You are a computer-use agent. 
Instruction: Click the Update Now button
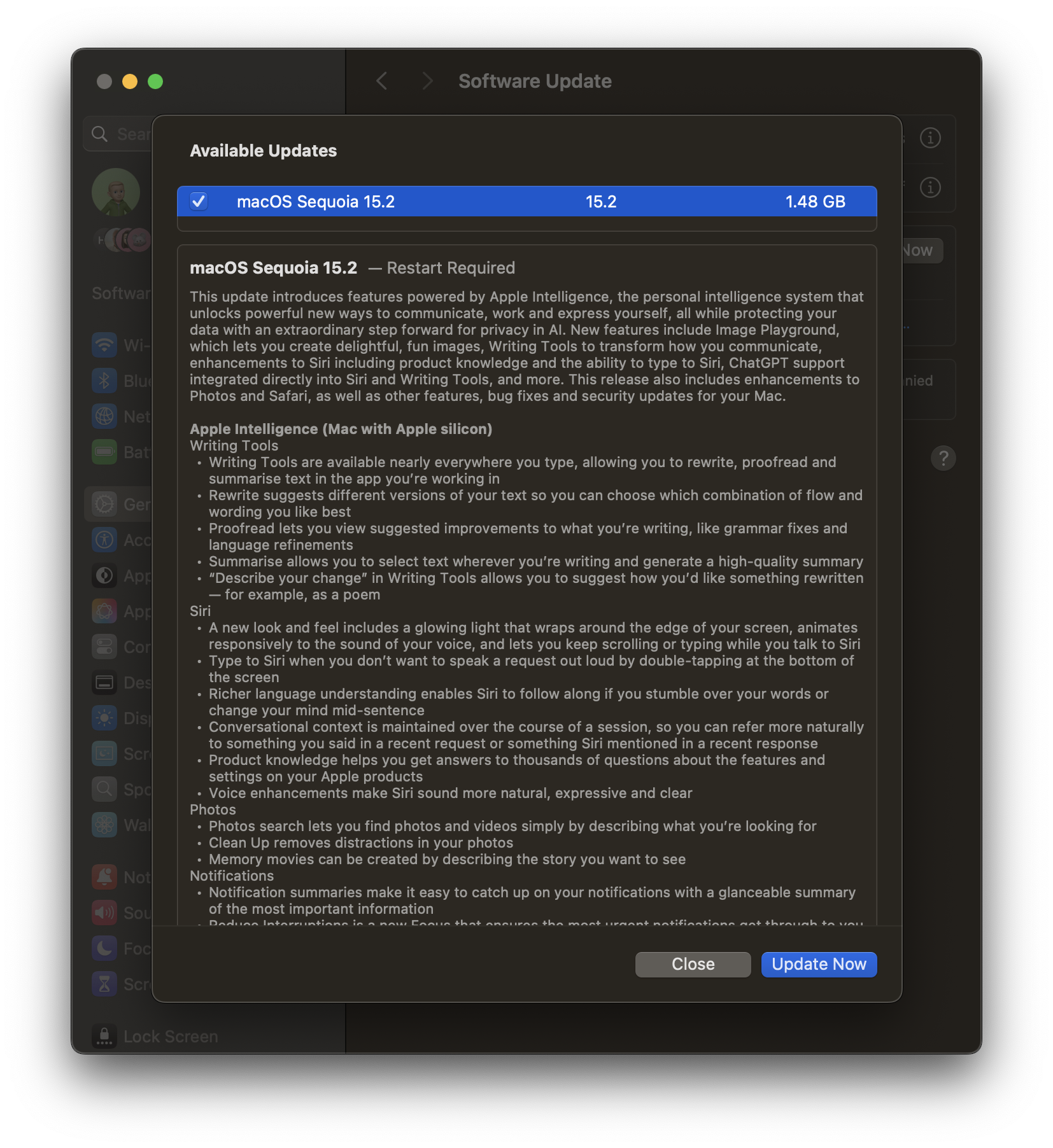819,964
